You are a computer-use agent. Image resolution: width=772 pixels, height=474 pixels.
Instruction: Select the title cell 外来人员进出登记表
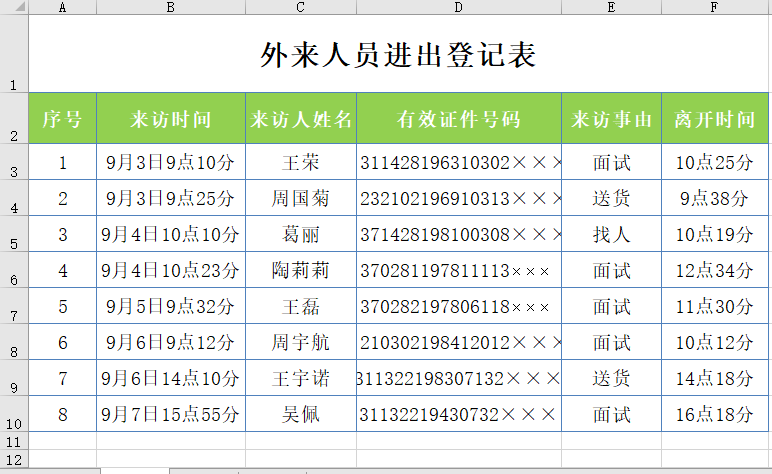(399, 55)
